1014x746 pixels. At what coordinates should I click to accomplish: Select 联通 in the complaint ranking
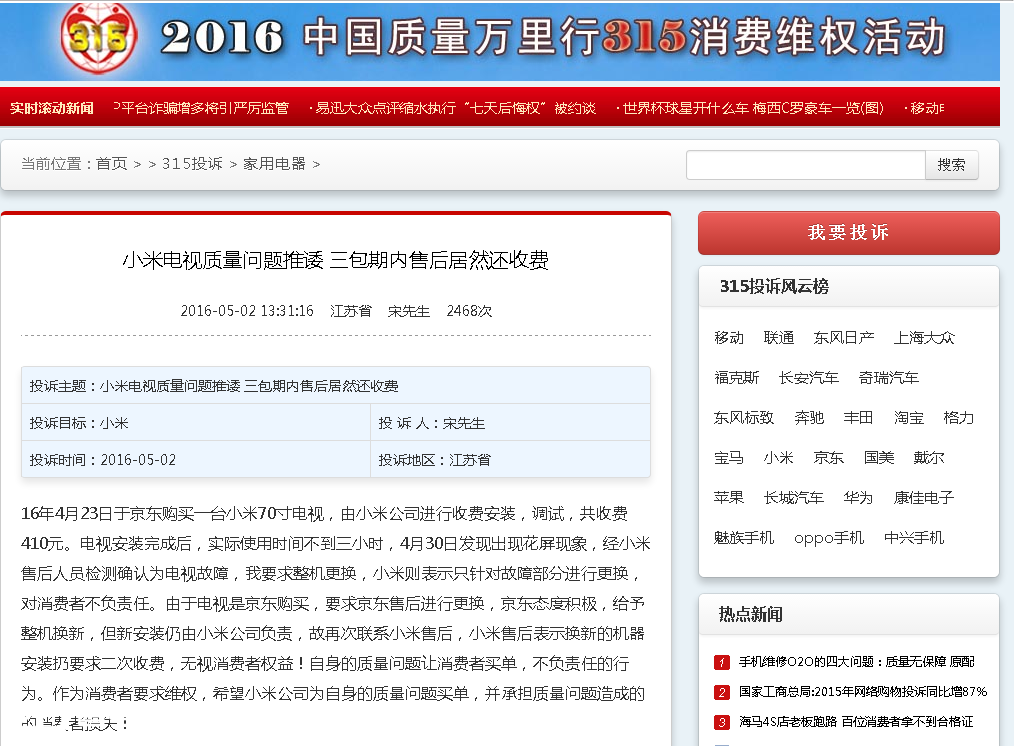779,337
